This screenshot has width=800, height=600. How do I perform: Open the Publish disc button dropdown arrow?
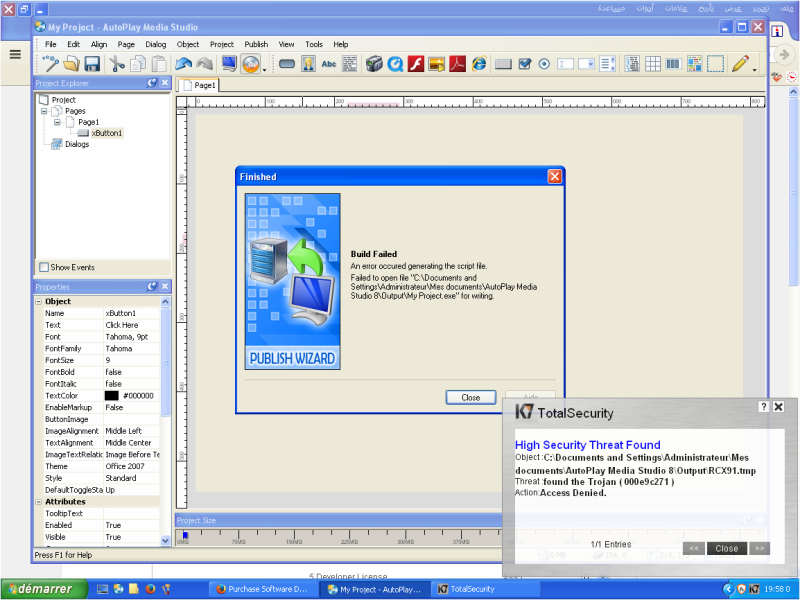click(x=265, y=66)
